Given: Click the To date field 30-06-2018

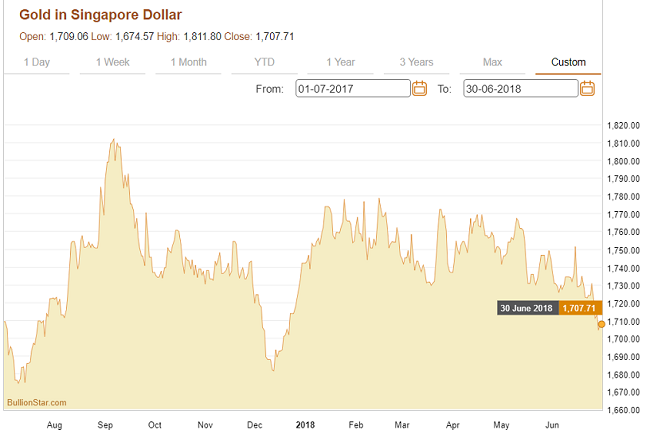Looking at the screenshot, I should (521, 89).
